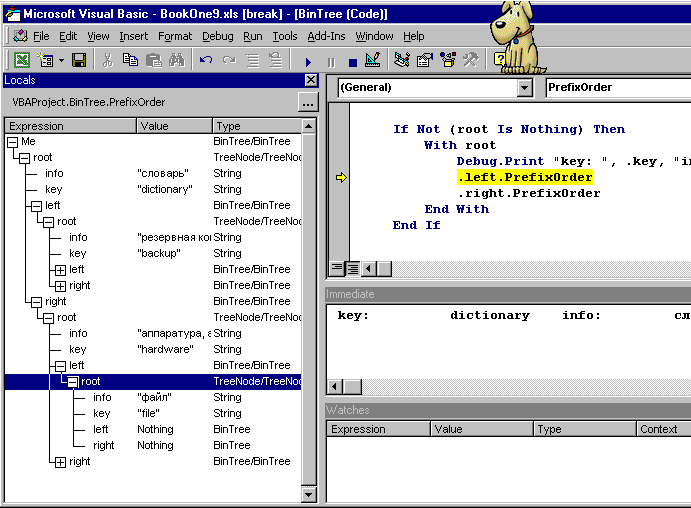
Task: Open the Help menu
Action: pos(413,36)
